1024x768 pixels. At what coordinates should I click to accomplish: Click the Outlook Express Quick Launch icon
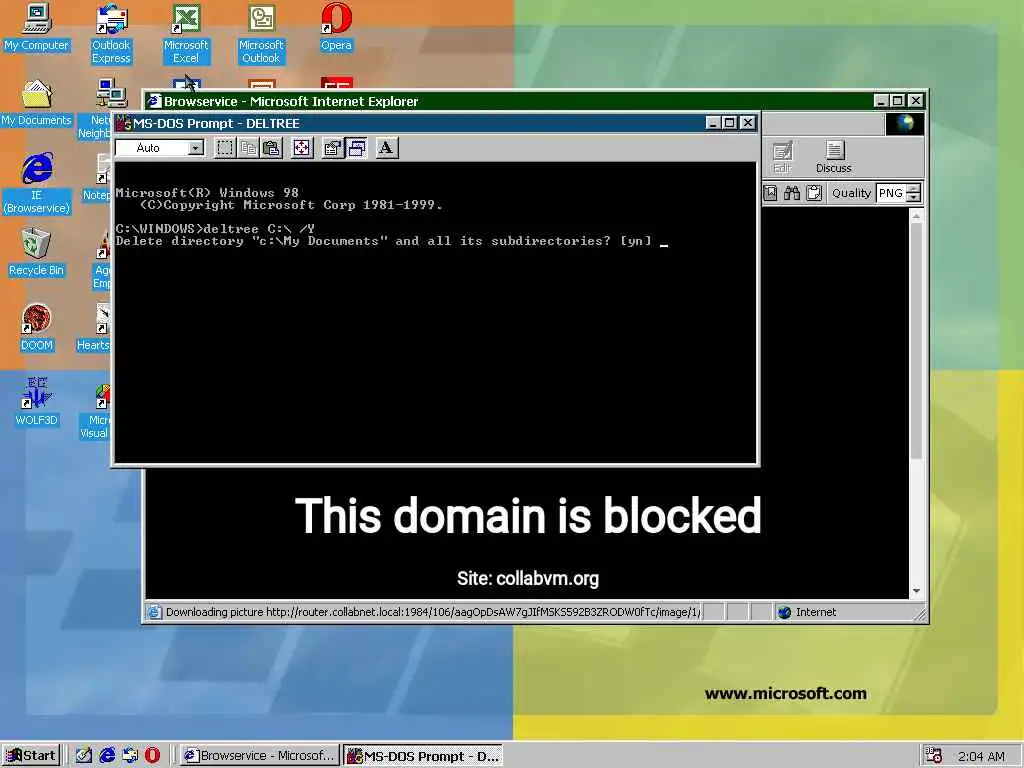pyautogui.click(x=130, y=756)
